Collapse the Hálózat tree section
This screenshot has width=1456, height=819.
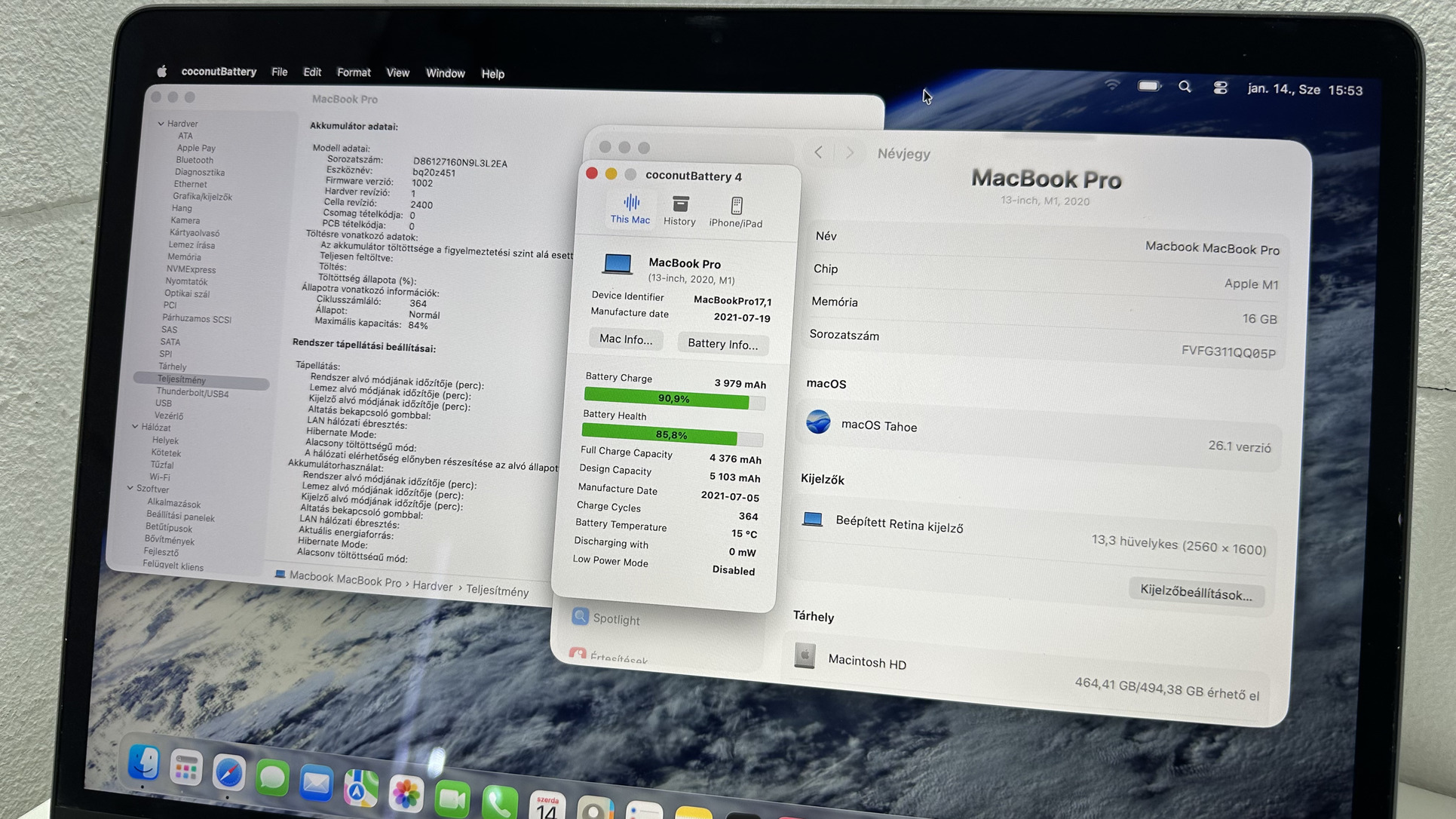pyautogui.click(x=135, y=427)
